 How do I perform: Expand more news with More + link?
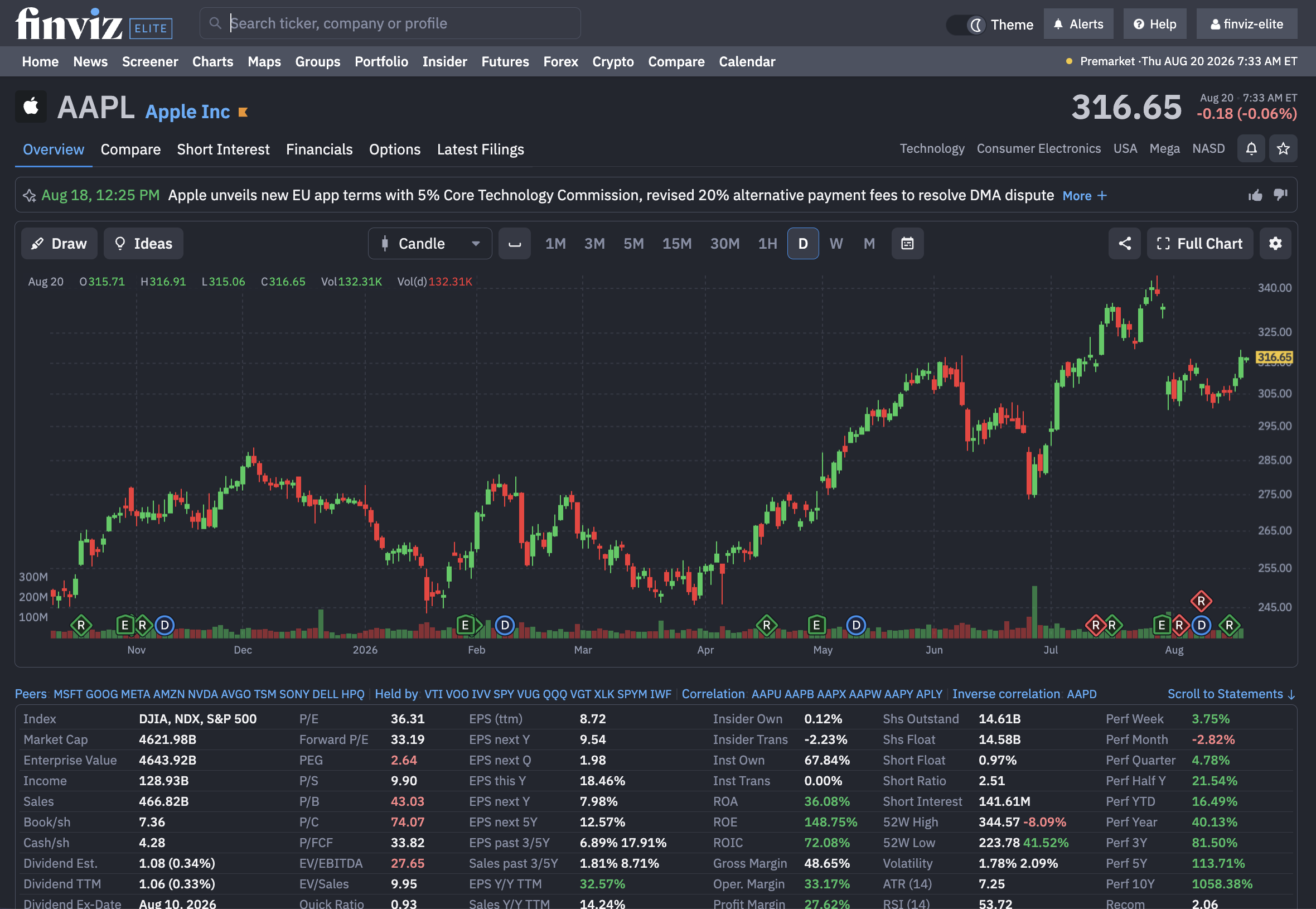(1084, 196)
